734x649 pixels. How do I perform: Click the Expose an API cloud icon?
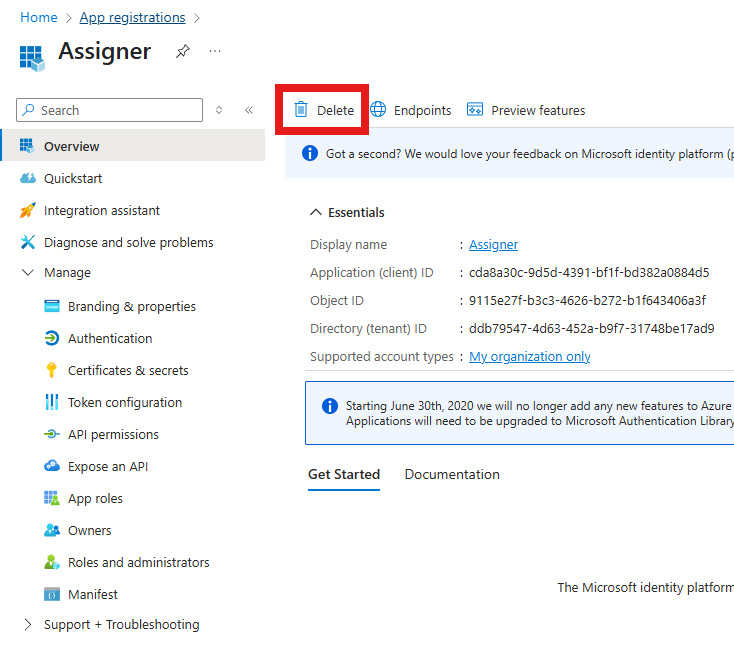coord(51,466)
